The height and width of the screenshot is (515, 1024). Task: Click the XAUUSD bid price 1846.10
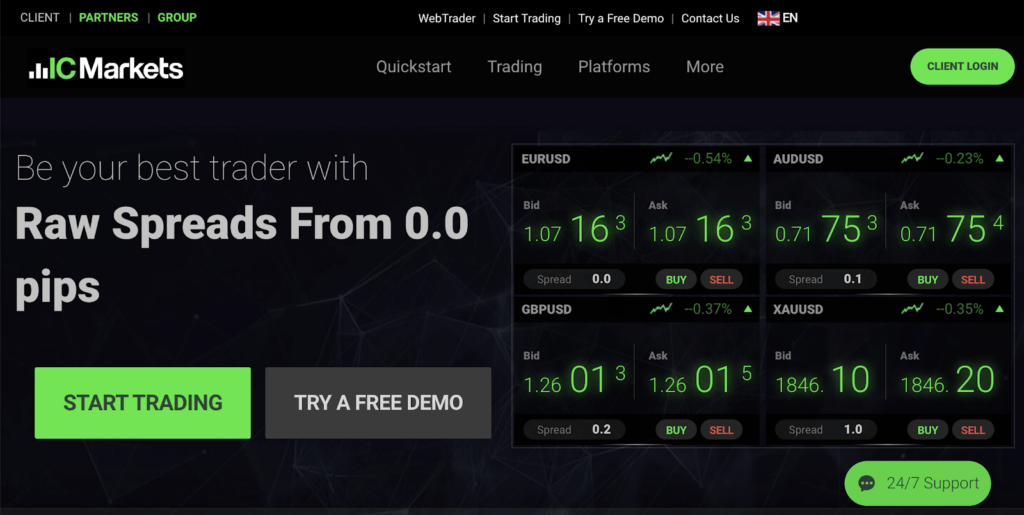tap(822, 380)
